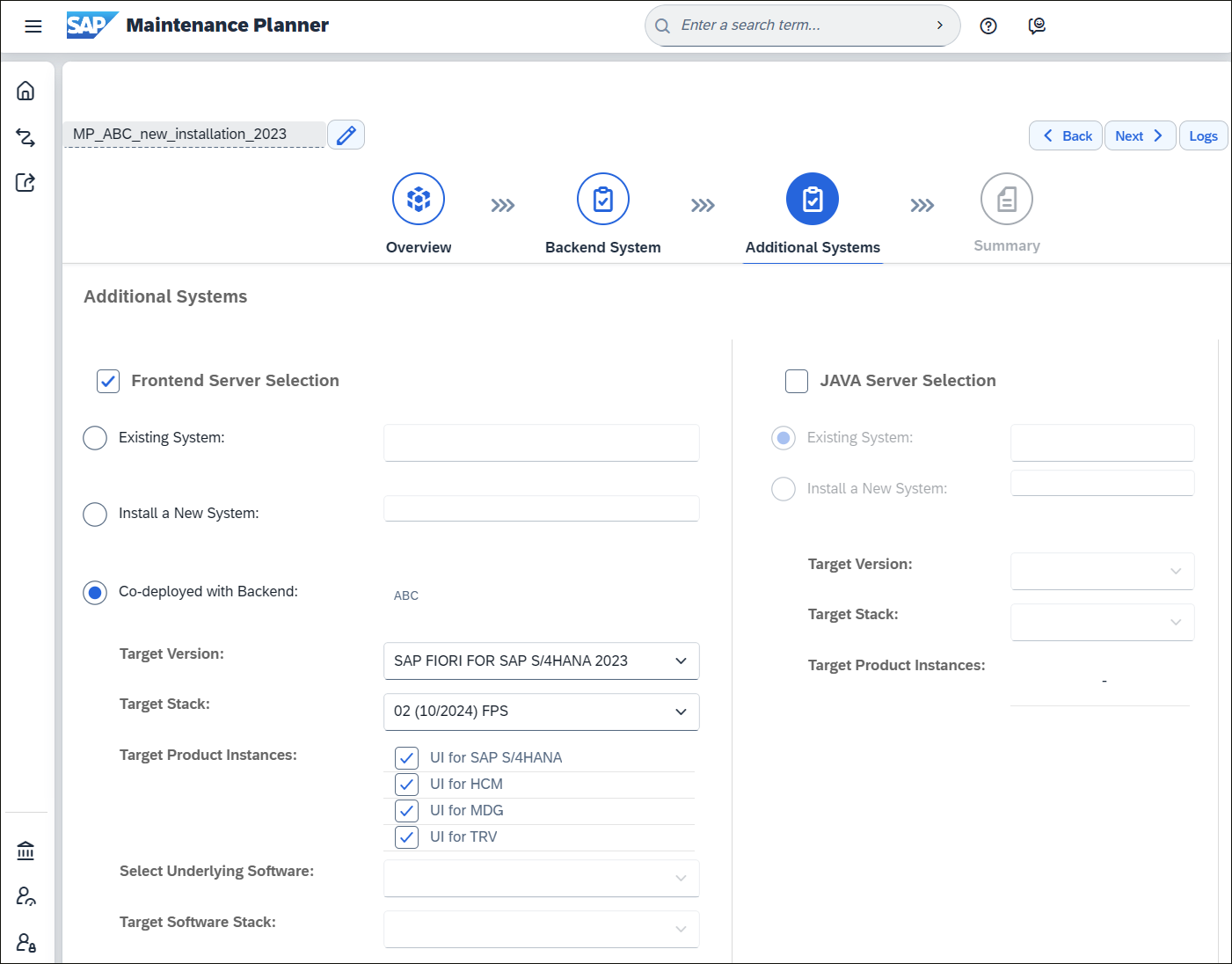Switch to Summary step label
Image resolution: width=1232 pixels, height=964 pixels.
click(x=1007, y=245)
